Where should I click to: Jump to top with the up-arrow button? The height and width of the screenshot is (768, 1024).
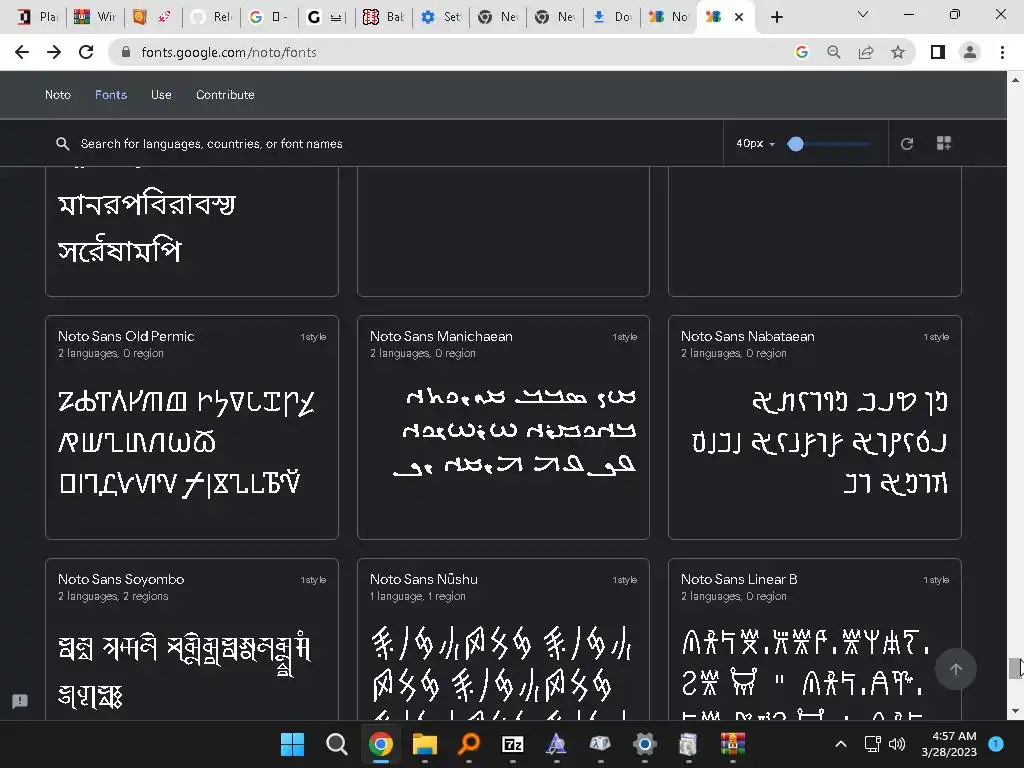pyautogui.click(x=956, y=669)
